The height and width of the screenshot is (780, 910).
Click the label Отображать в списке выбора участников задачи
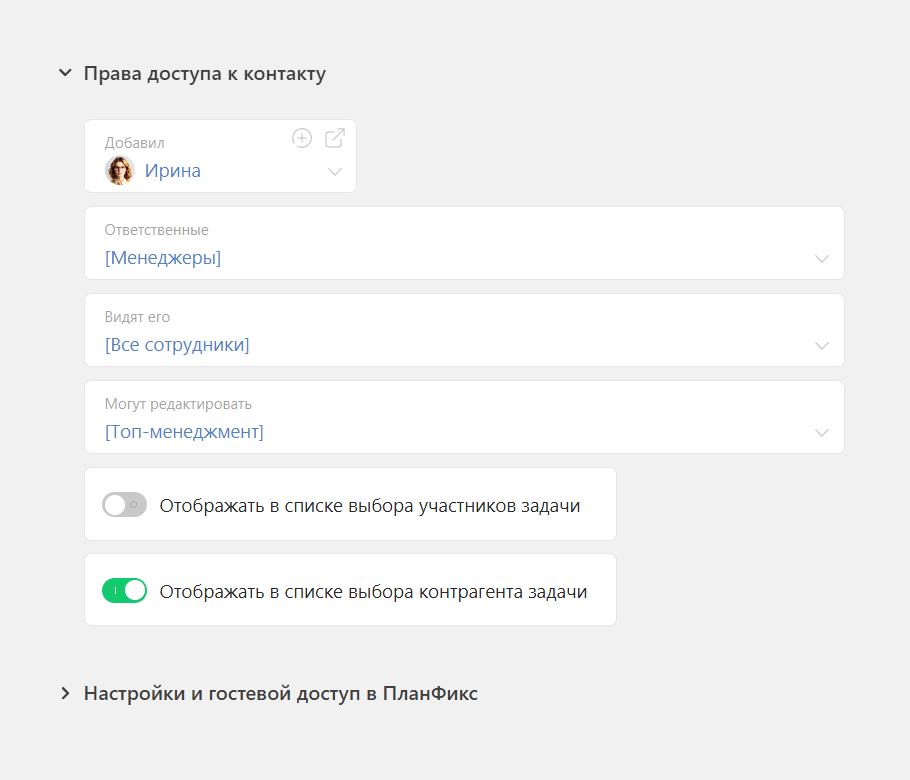point(370,505)
